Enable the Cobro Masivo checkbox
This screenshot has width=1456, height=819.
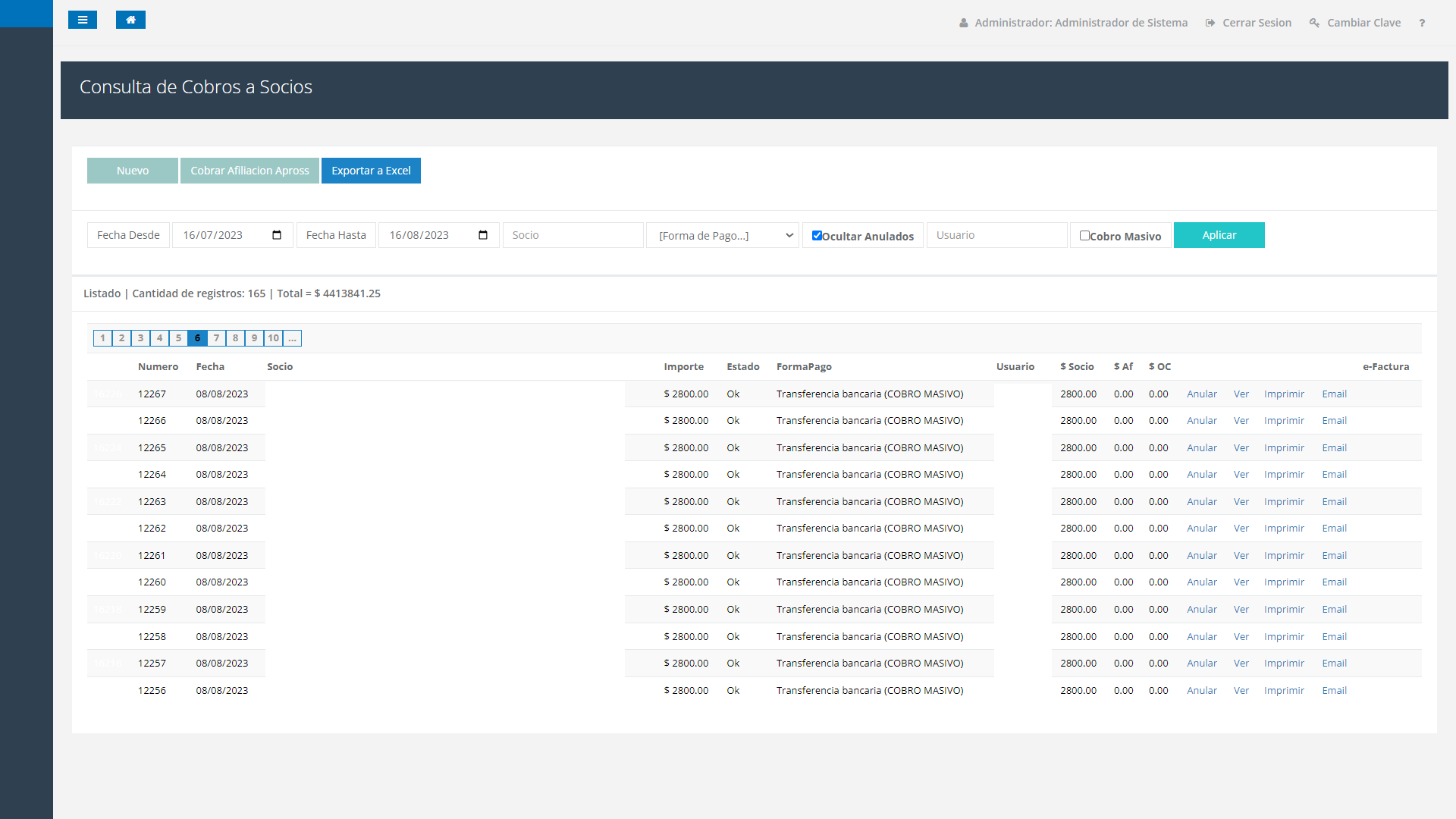[1084, 235]
